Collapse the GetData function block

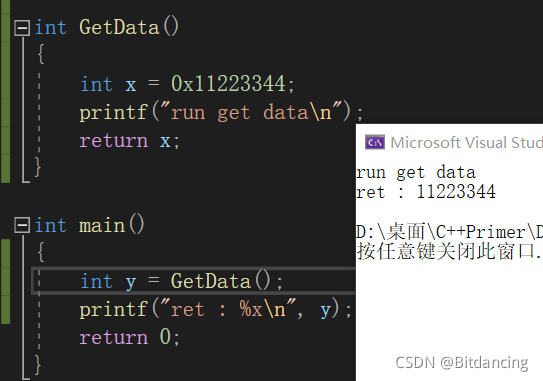pyautogui.click(x=22, y=28)
